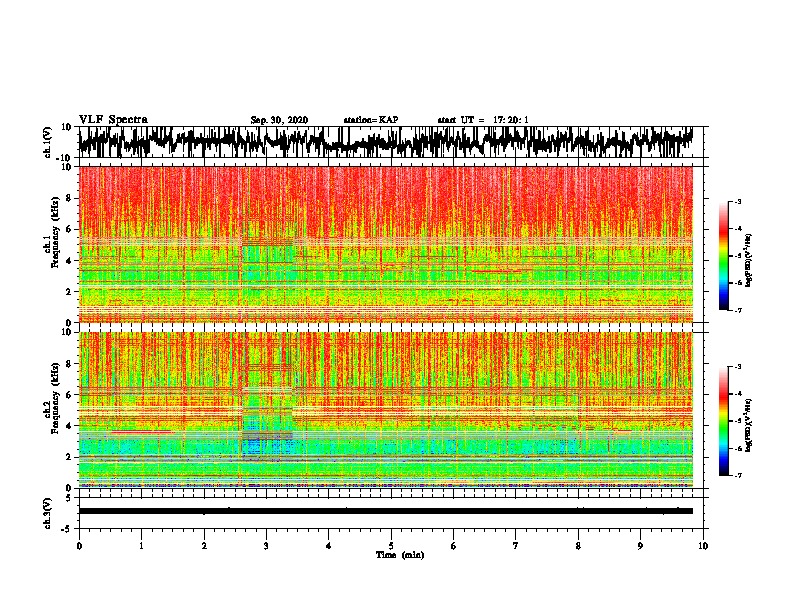The width and height of the screenshot is (792, 612).
Task: Click the "-3" tick on ch.2 colorbar
Action: pos(737,367)
